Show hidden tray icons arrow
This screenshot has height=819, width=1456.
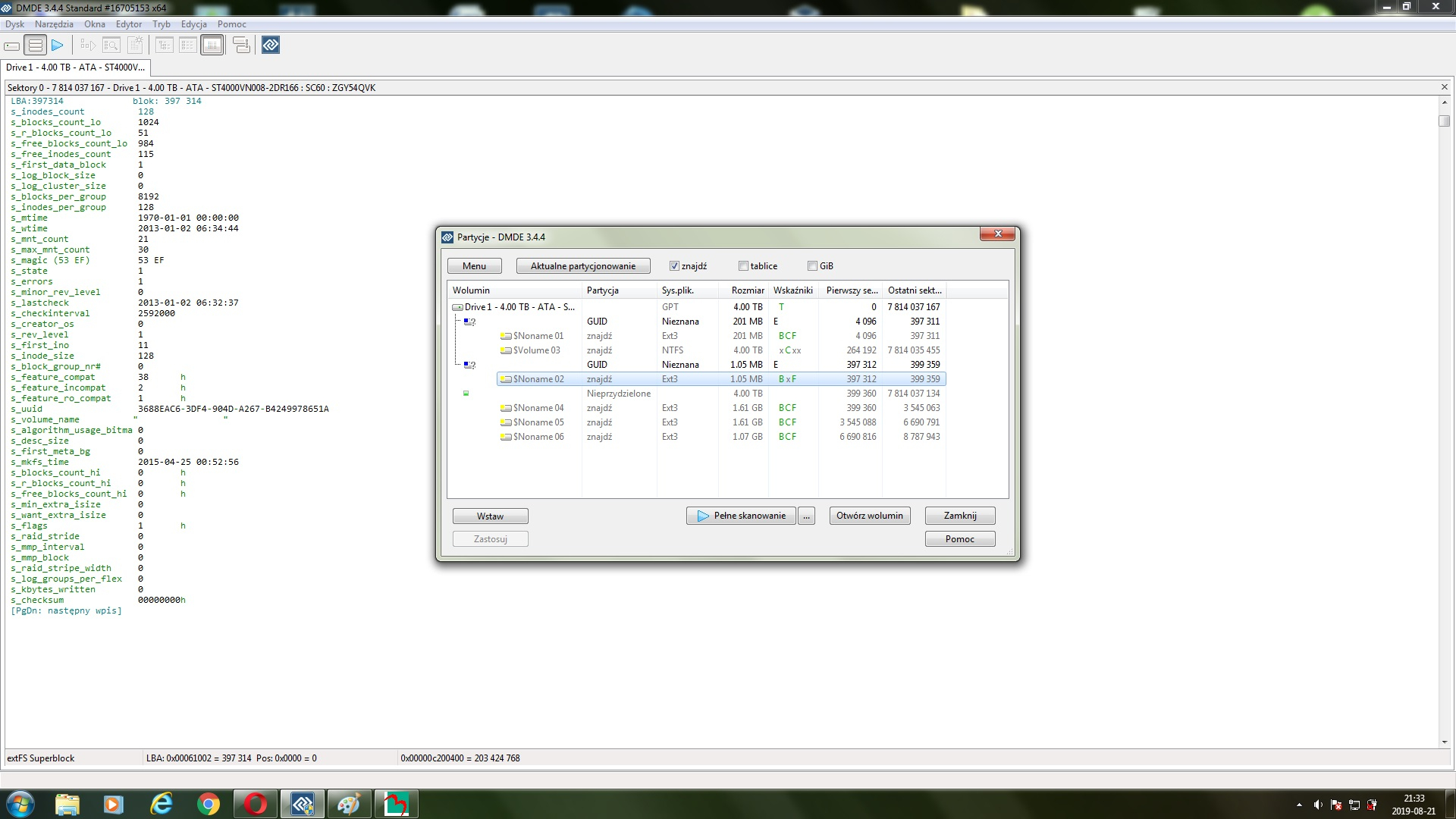[1299, 805]
